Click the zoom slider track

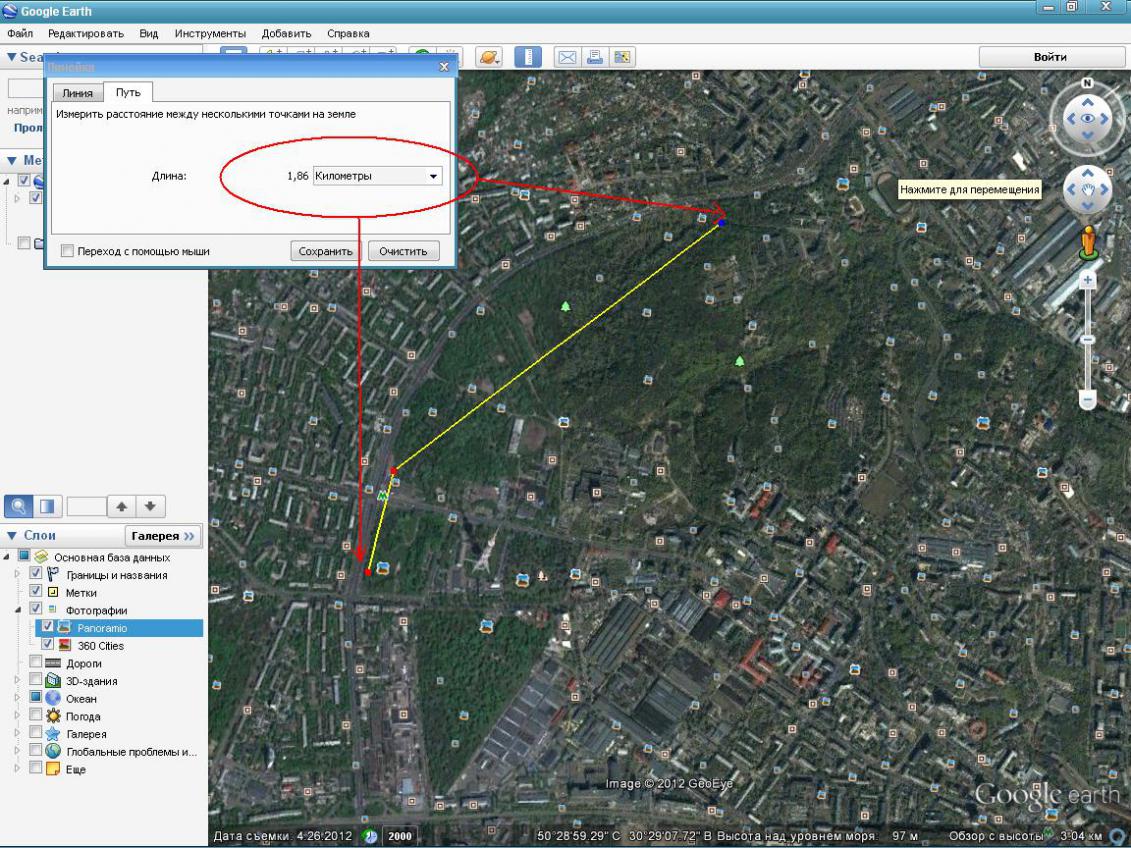click(1088, 360)
